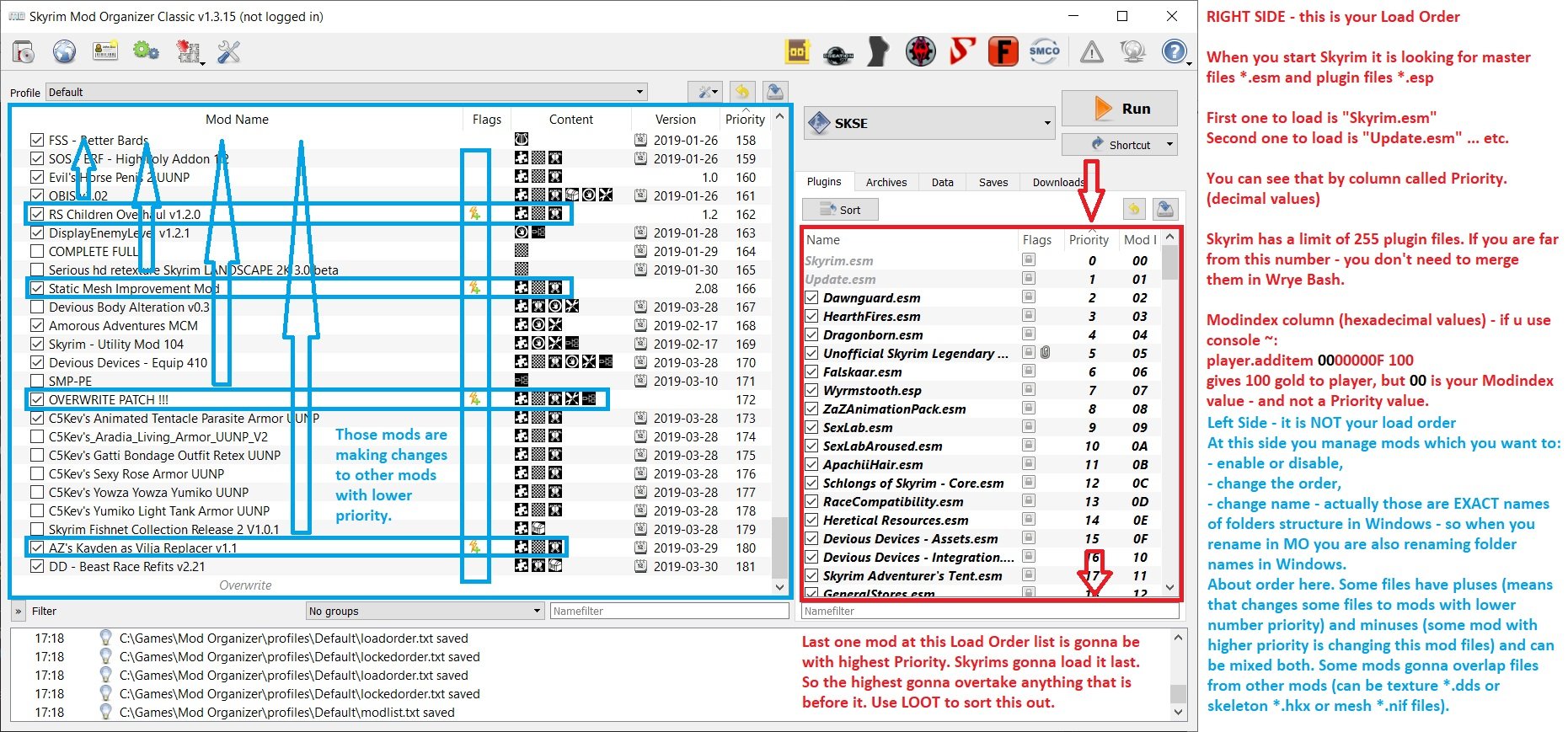
Task: Uncheck DD - Beast Race Refits v2.21
Action: coord(36,566)
